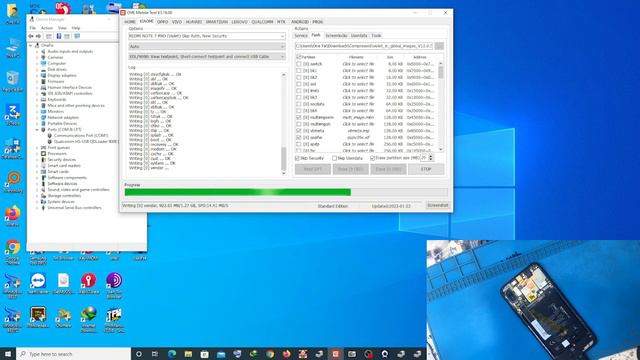Collapse Ports (COM & LPT) node

[37, 129]
